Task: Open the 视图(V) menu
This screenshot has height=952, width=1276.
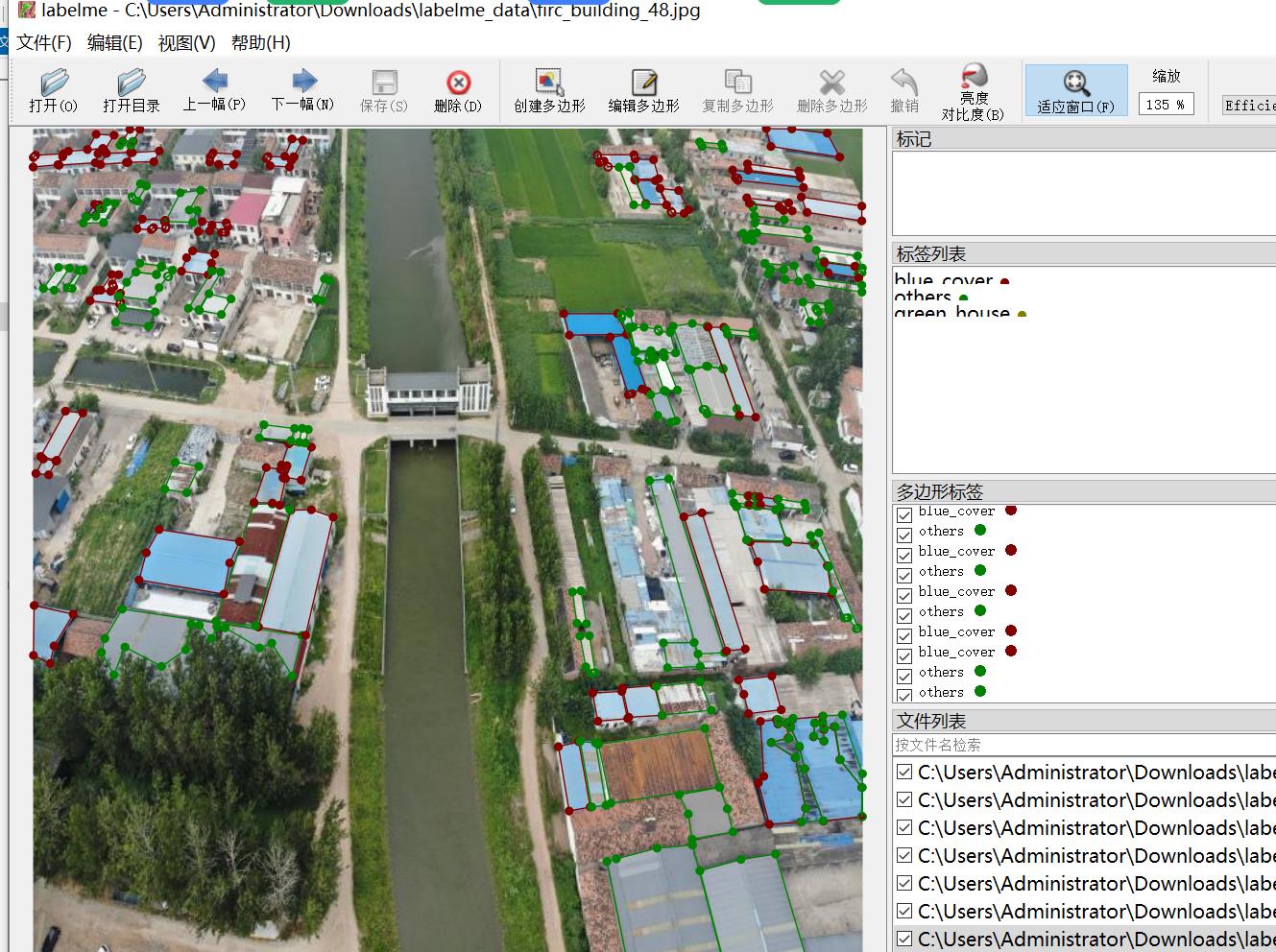Action: coord(186,43)
